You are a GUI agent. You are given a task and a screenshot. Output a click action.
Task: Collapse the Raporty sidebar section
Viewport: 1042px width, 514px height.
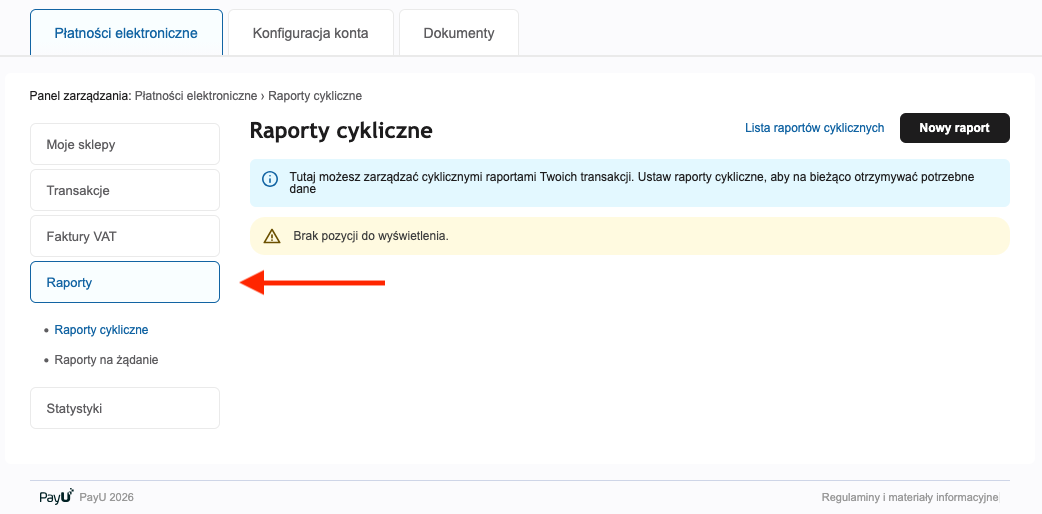[125, 282]
